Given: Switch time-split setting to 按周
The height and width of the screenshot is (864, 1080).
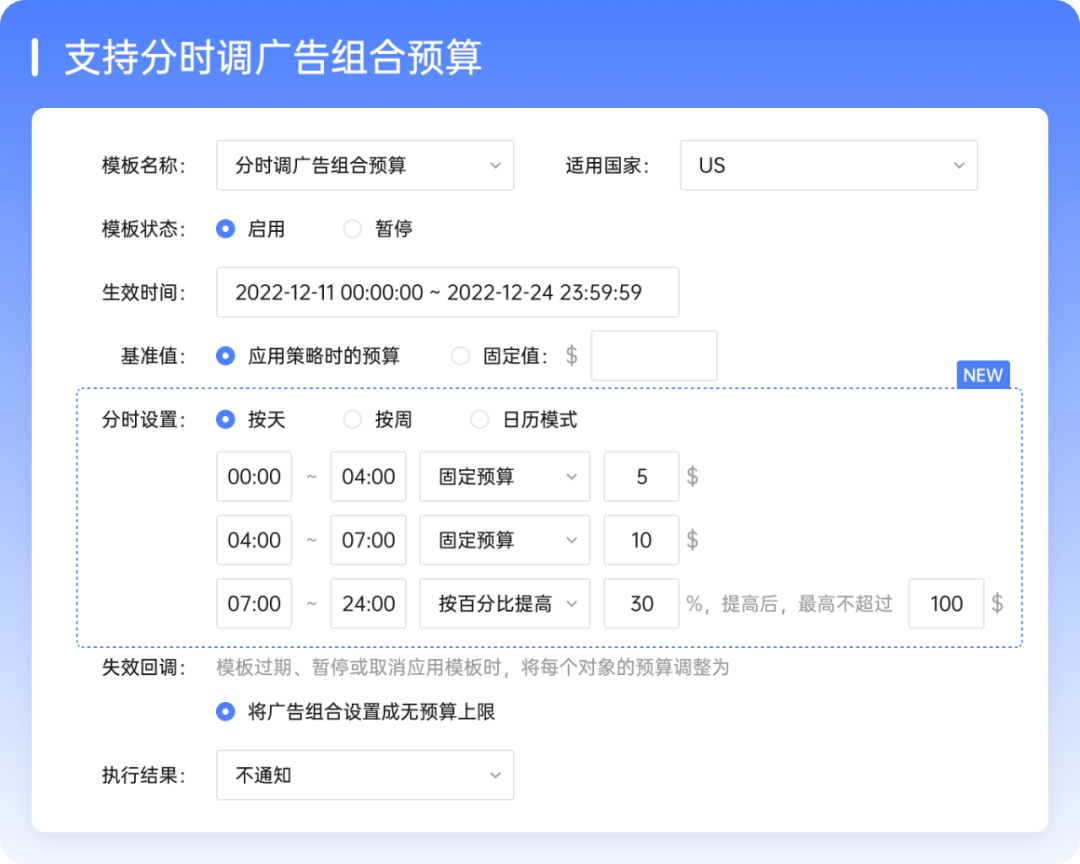Looking at the screenshot, I should coord(353,420).
